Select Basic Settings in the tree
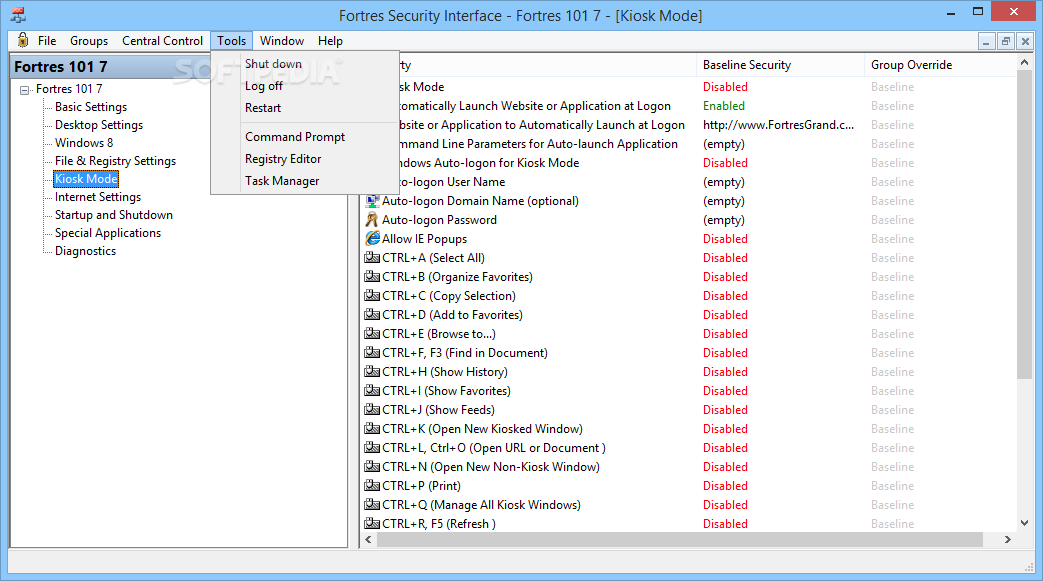This screenshot has width=1043, height=581. (x=90, y=106)
